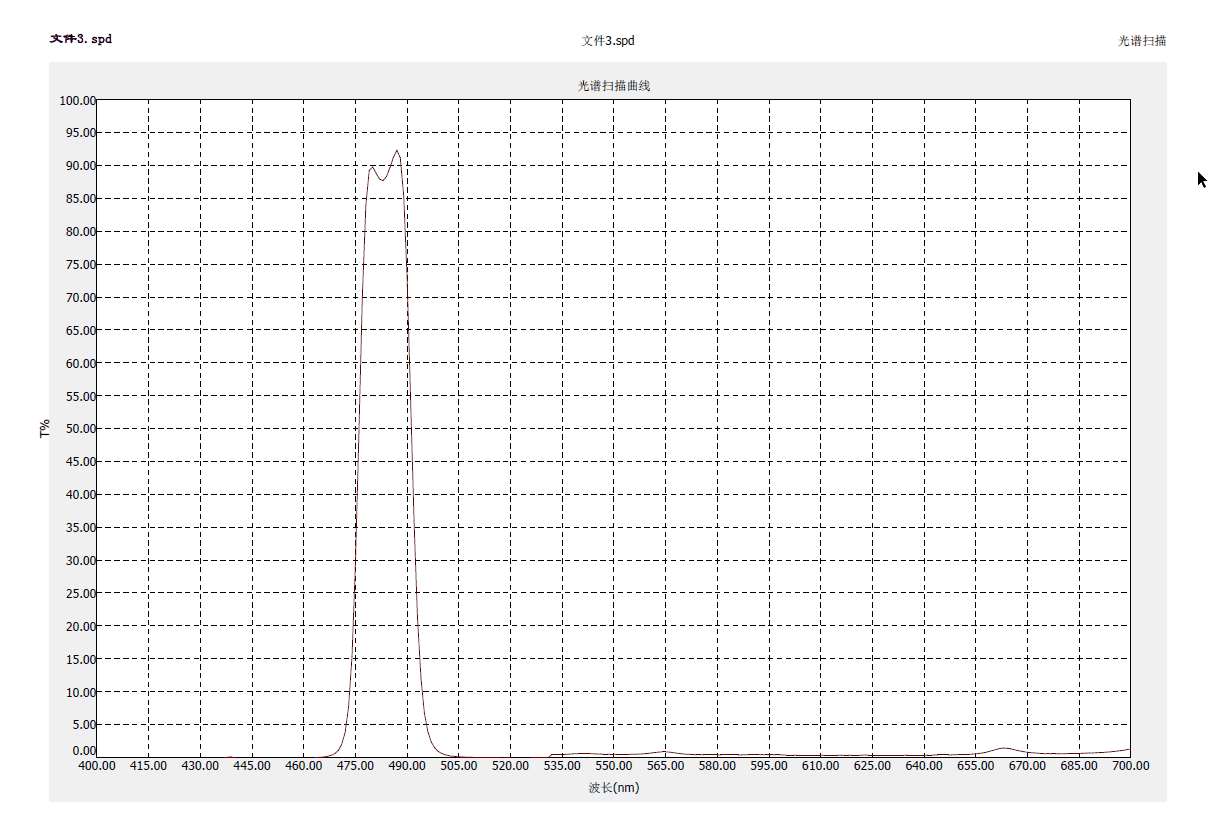The image size is (1228, 828).
Task: Click the 25.00 y-axis tick label
Action: pyautogui.click(x=80, y=594)
